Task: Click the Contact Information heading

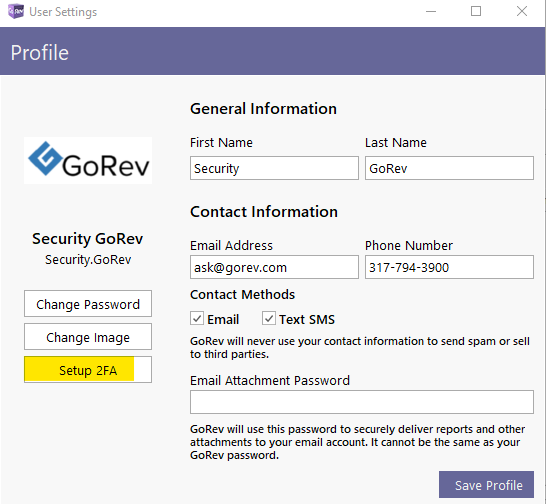Action: [264, 212]
